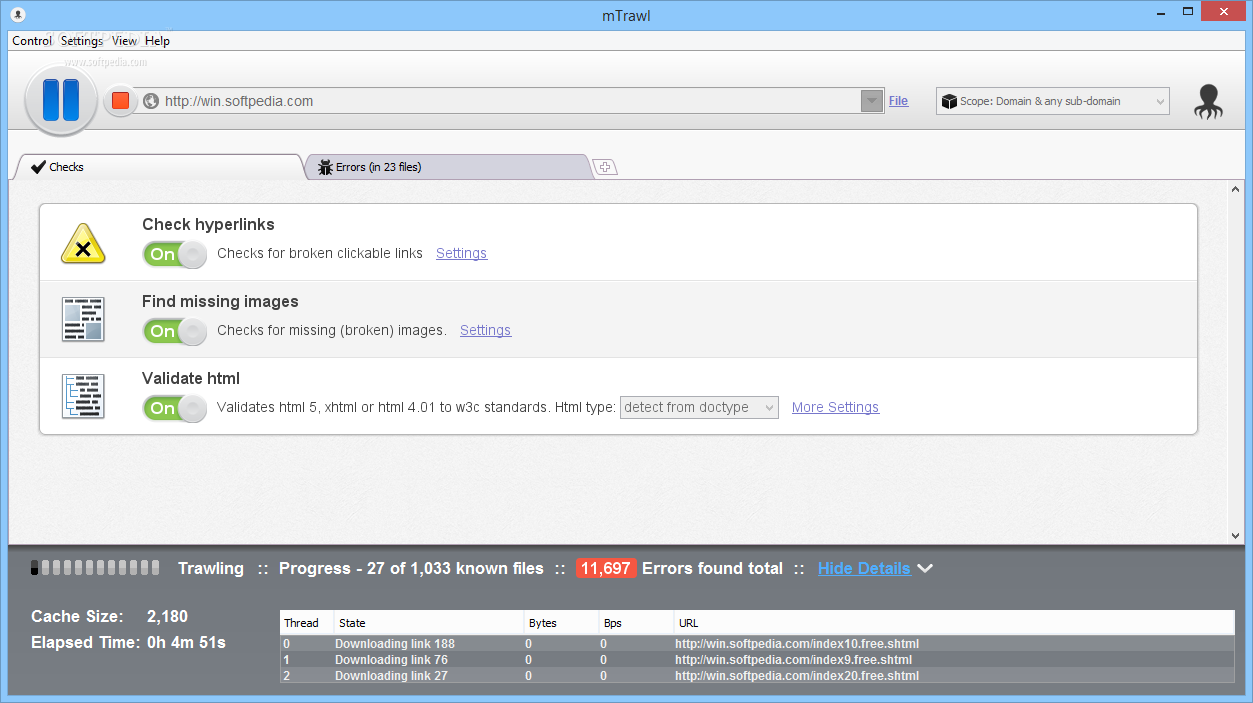
Task: Collapse details with the chevron arrow
Action: (926, 568)
